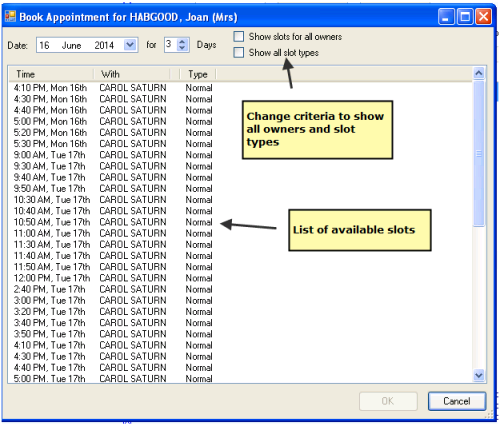Click the scrollbar up arrow
Screen dimensions: 500x425
point(479,73)
